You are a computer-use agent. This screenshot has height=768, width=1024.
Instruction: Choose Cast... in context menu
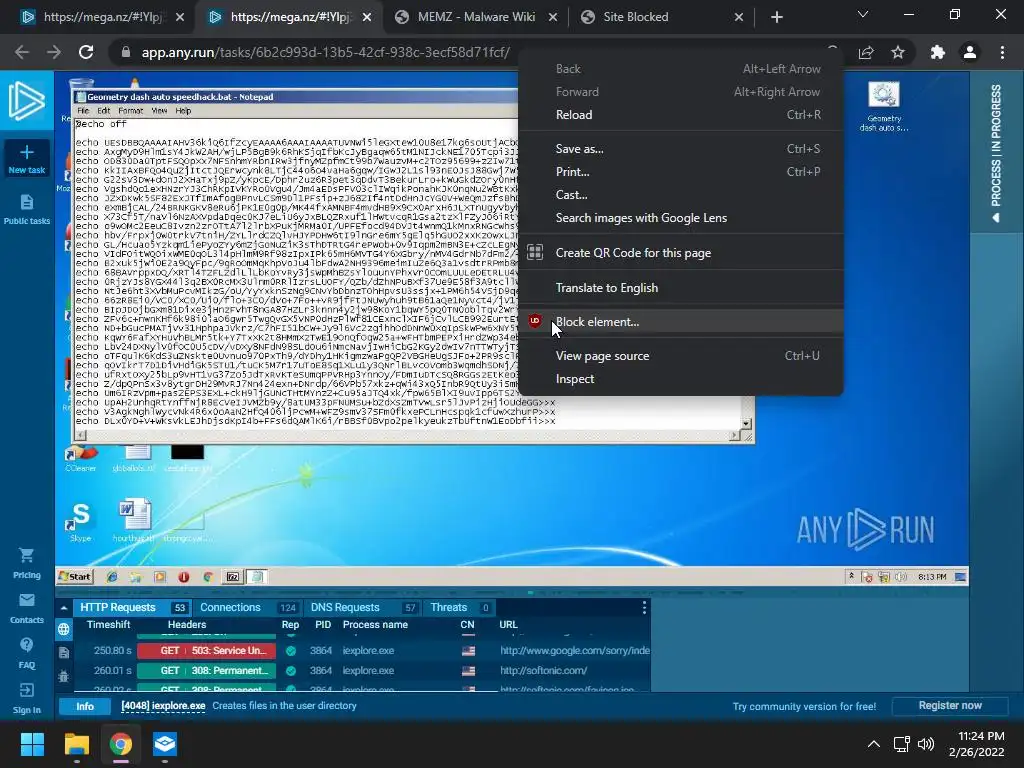point(680,195)
